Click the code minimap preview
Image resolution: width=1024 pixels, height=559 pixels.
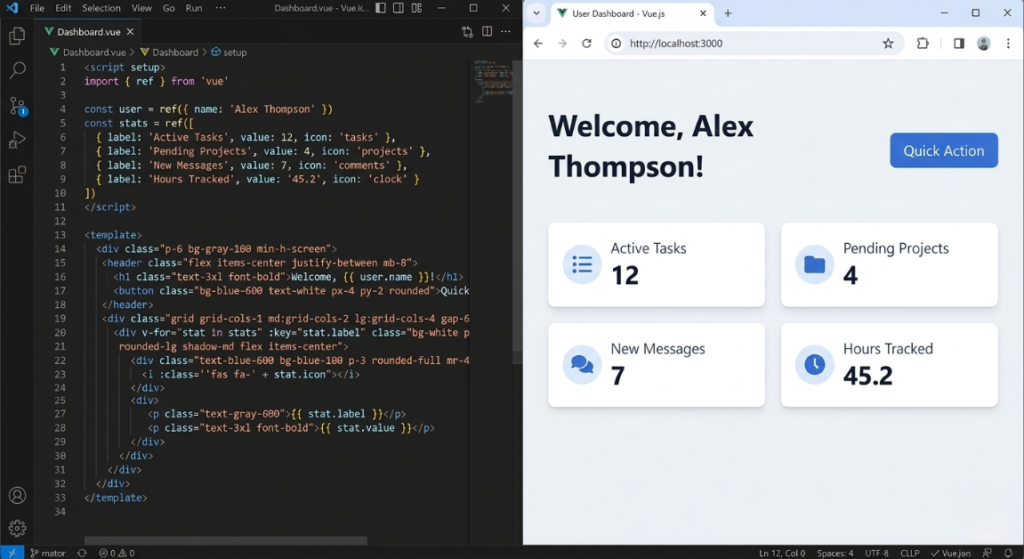[x=492, y=81]
